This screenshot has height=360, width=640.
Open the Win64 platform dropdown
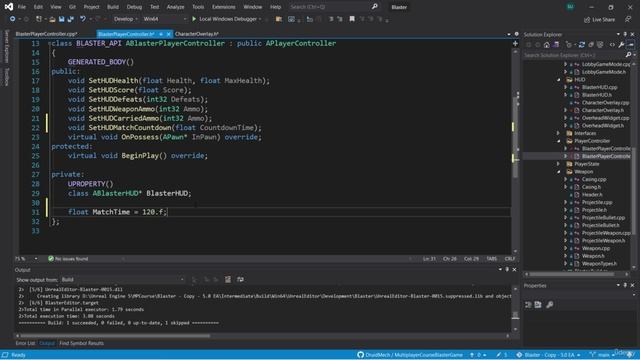pos(164,19)
